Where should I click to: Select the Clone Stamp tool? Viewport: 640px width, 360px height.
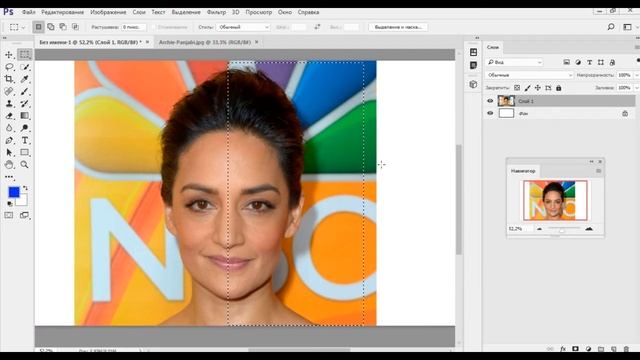coord(9,104)
